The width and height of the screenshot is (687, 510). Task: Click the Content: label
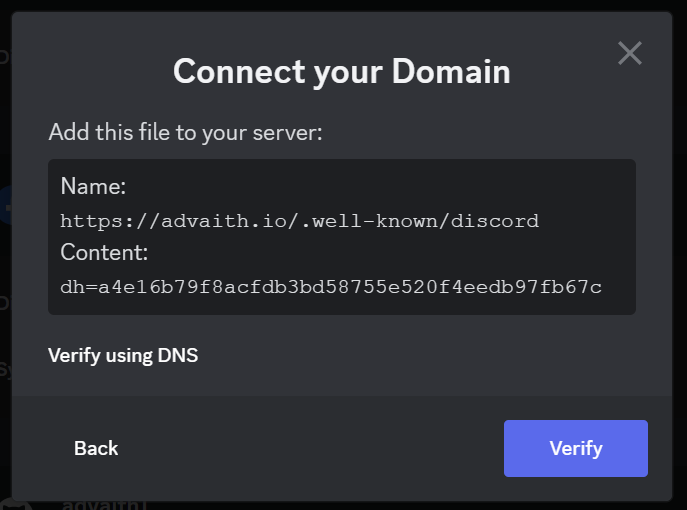tap(104, 252)
